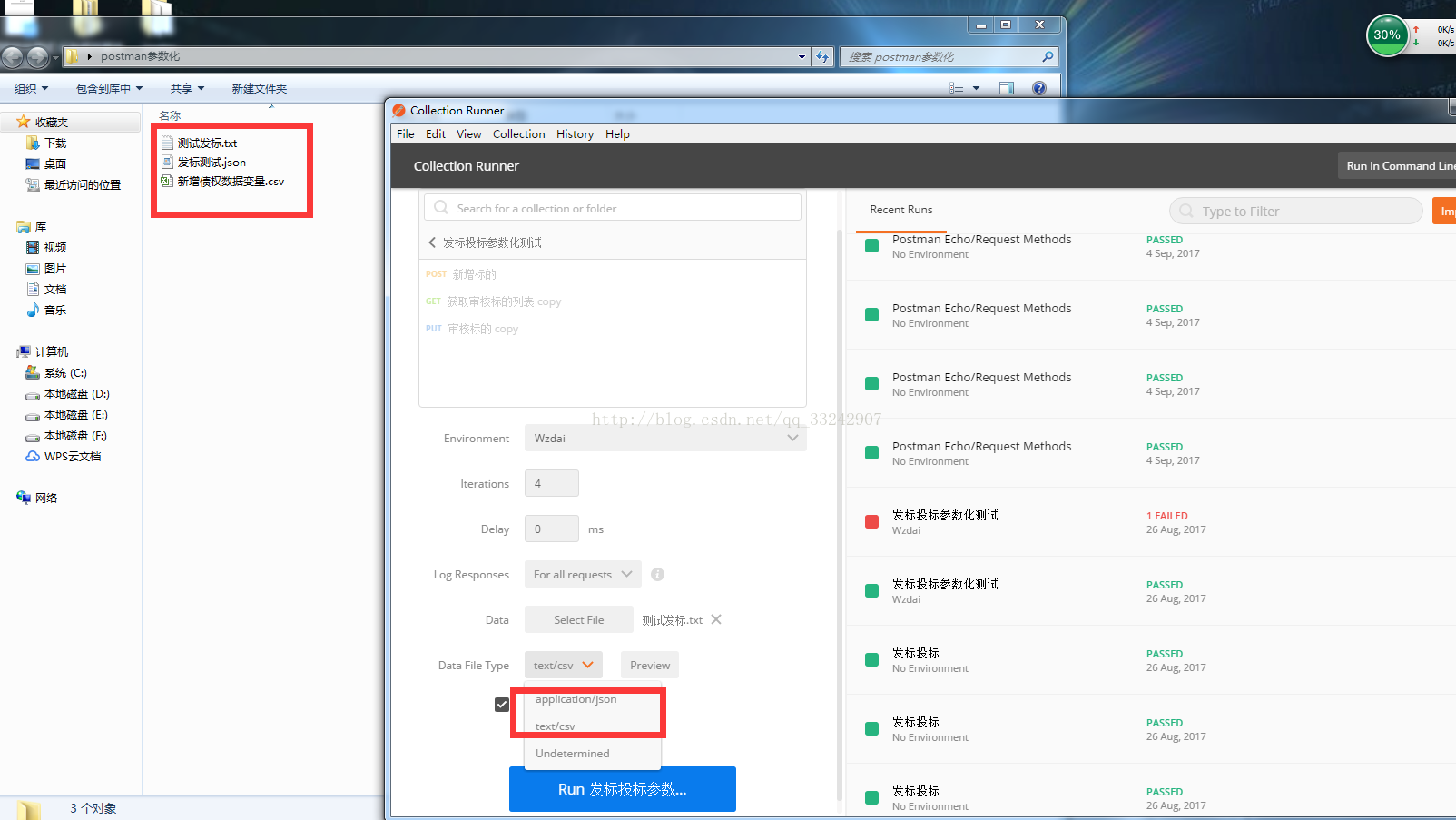Click the 30% memory monitor widget

[1386, 35]
